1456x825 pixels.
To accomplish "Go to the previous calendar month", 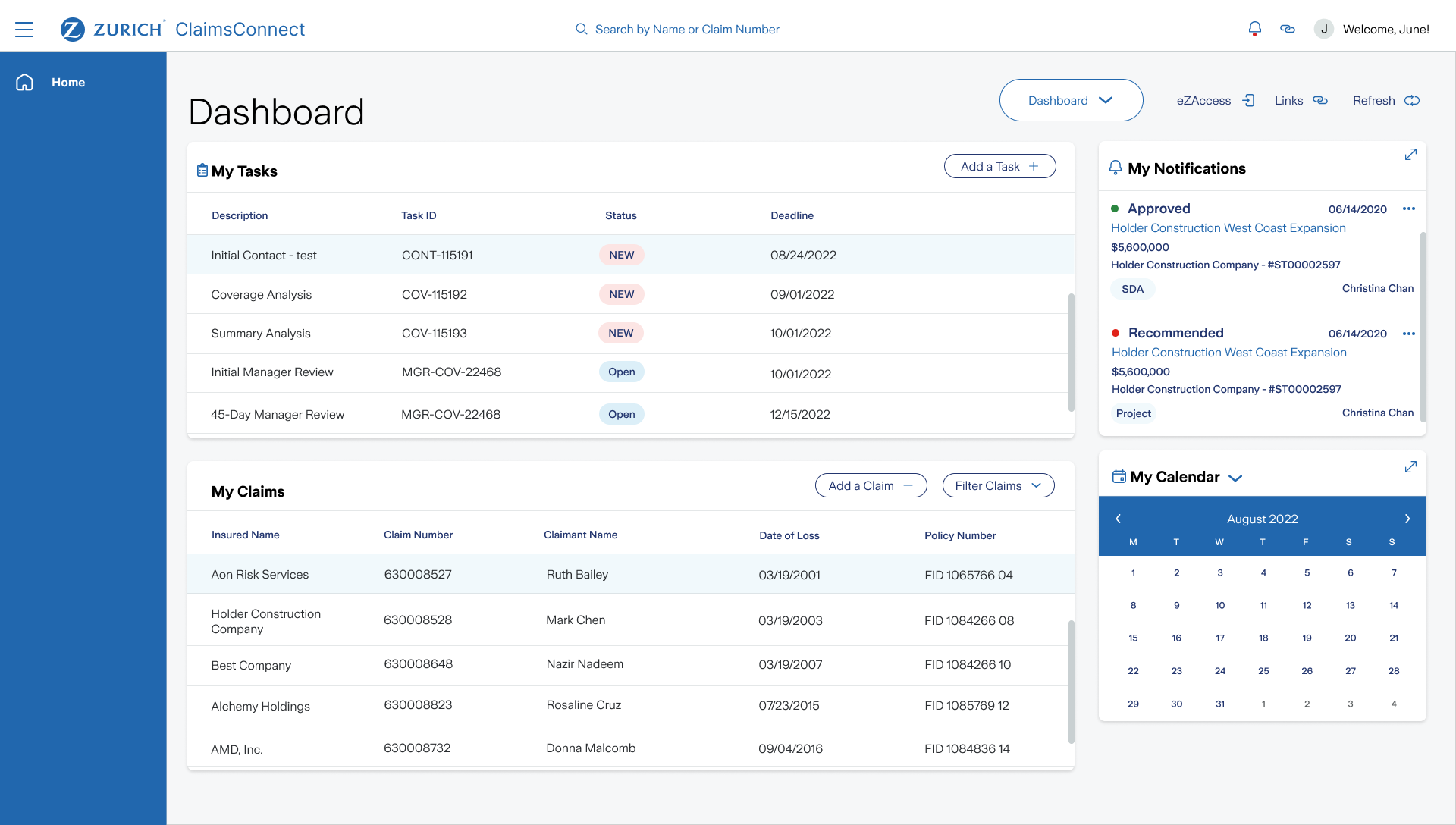I will click(x=1118, y=519).
